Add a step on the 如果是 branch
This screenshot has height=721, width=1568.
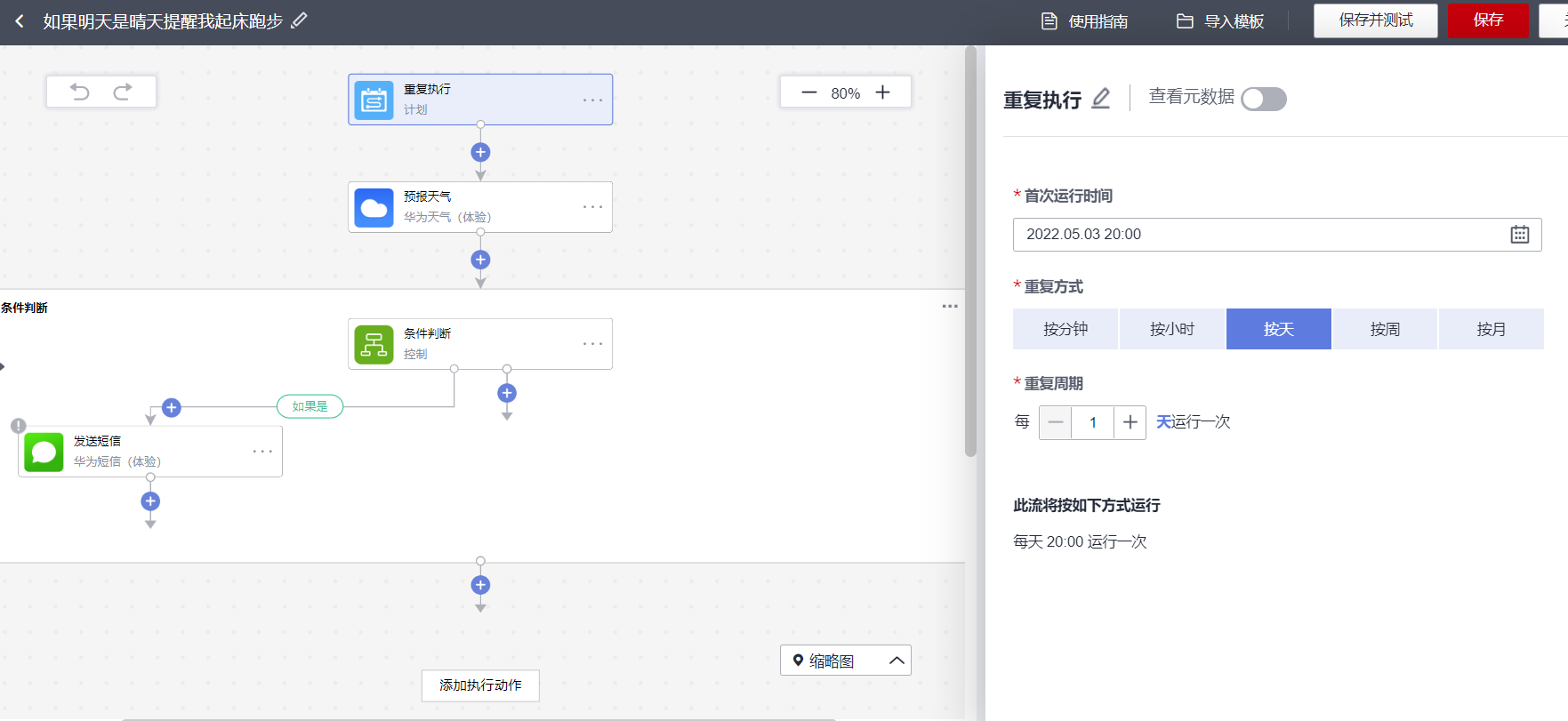point(172,407)
